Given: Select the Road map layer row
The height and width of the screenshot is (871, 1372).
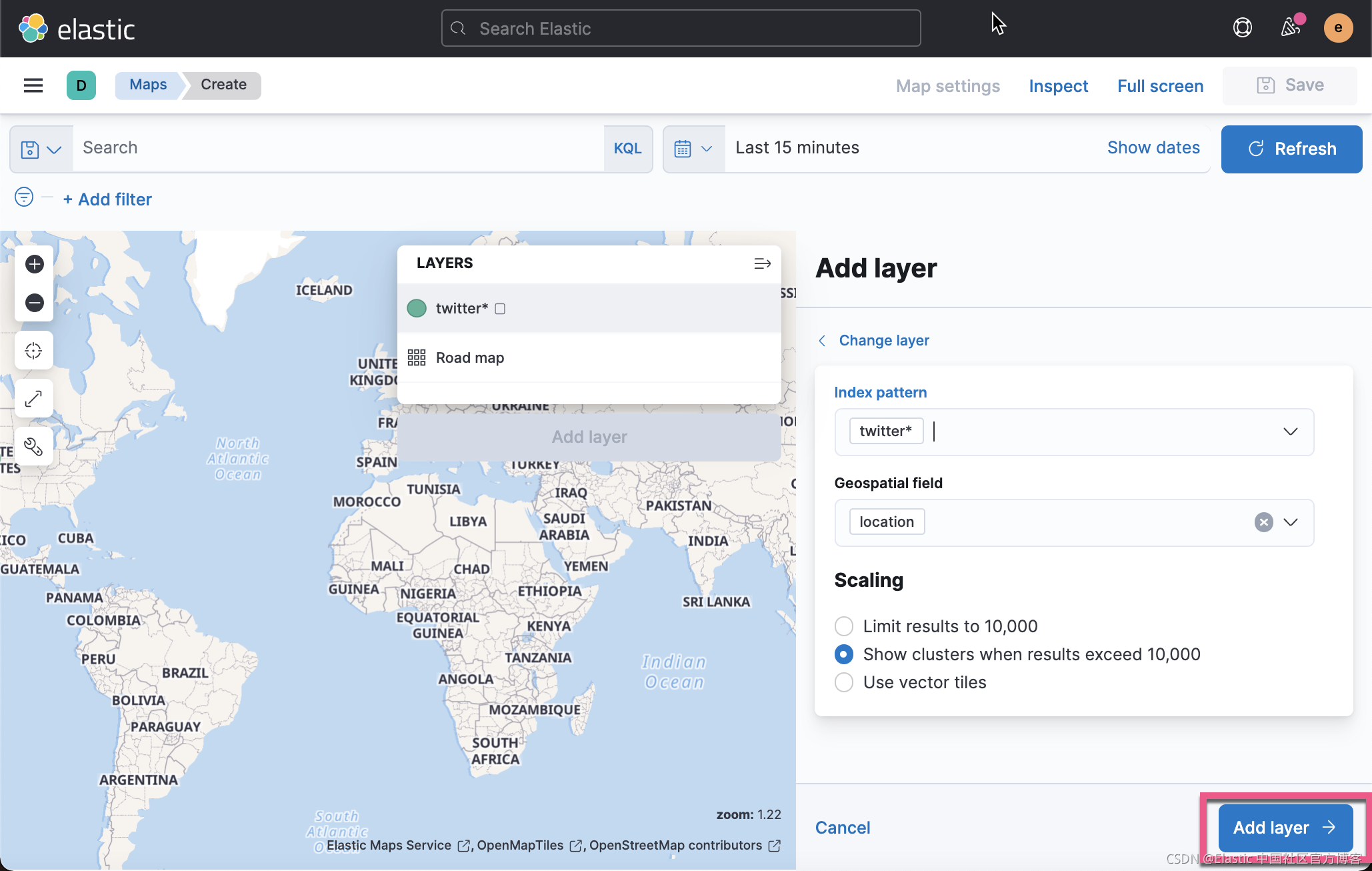Looking at the screenshot, I should (x=589, y=357).
